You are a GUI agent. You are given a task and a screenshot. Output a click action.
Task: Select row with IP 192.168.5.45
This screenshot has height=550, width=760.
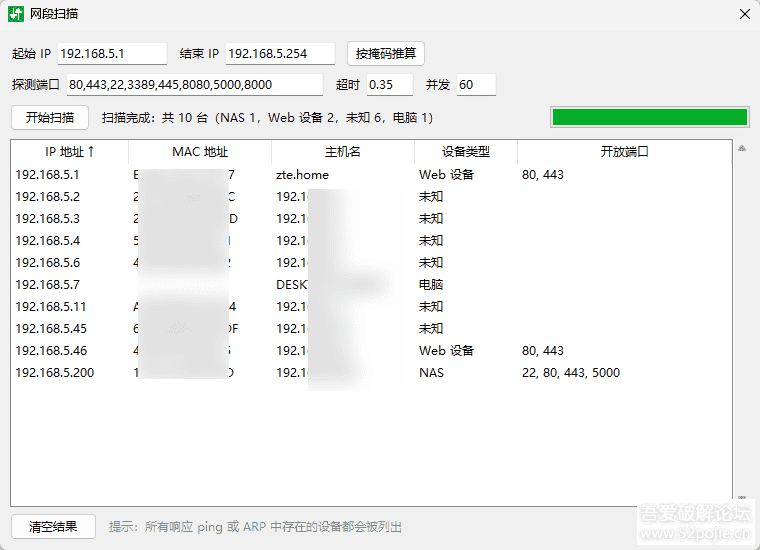point(371,329)
